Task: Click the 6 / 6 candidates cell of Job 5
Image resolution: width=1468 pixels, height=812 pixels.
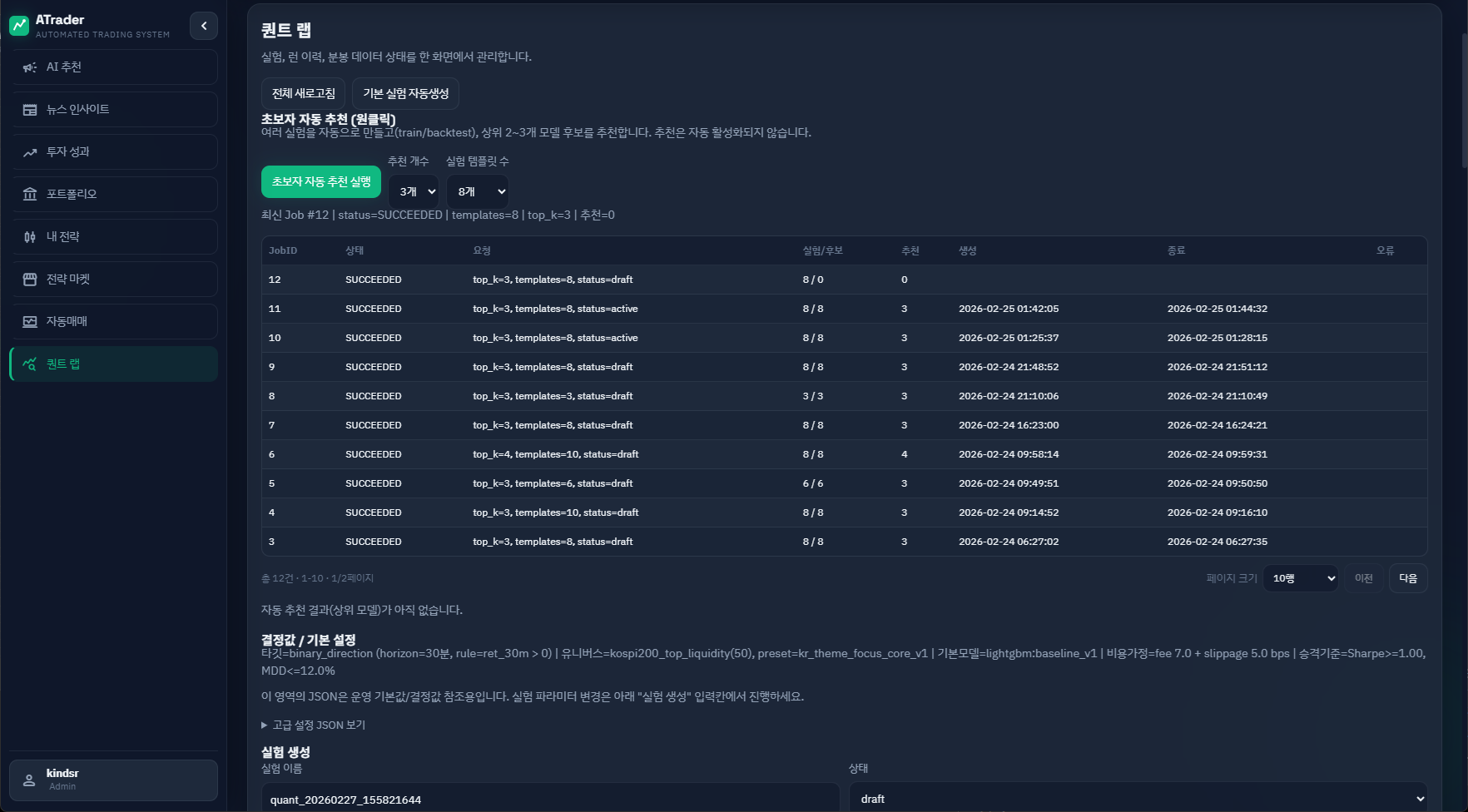Action: coord(813,483)
